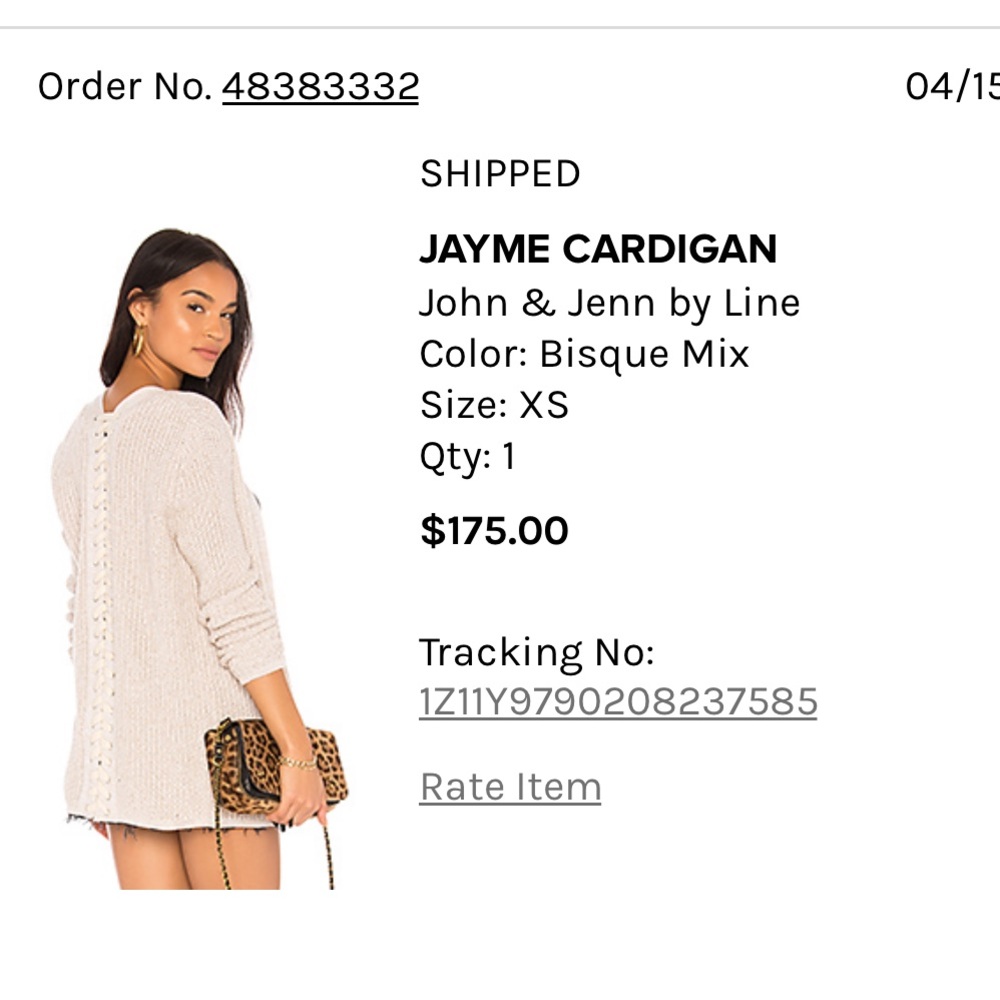Click the tracking number 1Z11Y9790208237585
Image resolution: width=1000 pixels, height=1000 pixels.
click(x=620, y=702)
